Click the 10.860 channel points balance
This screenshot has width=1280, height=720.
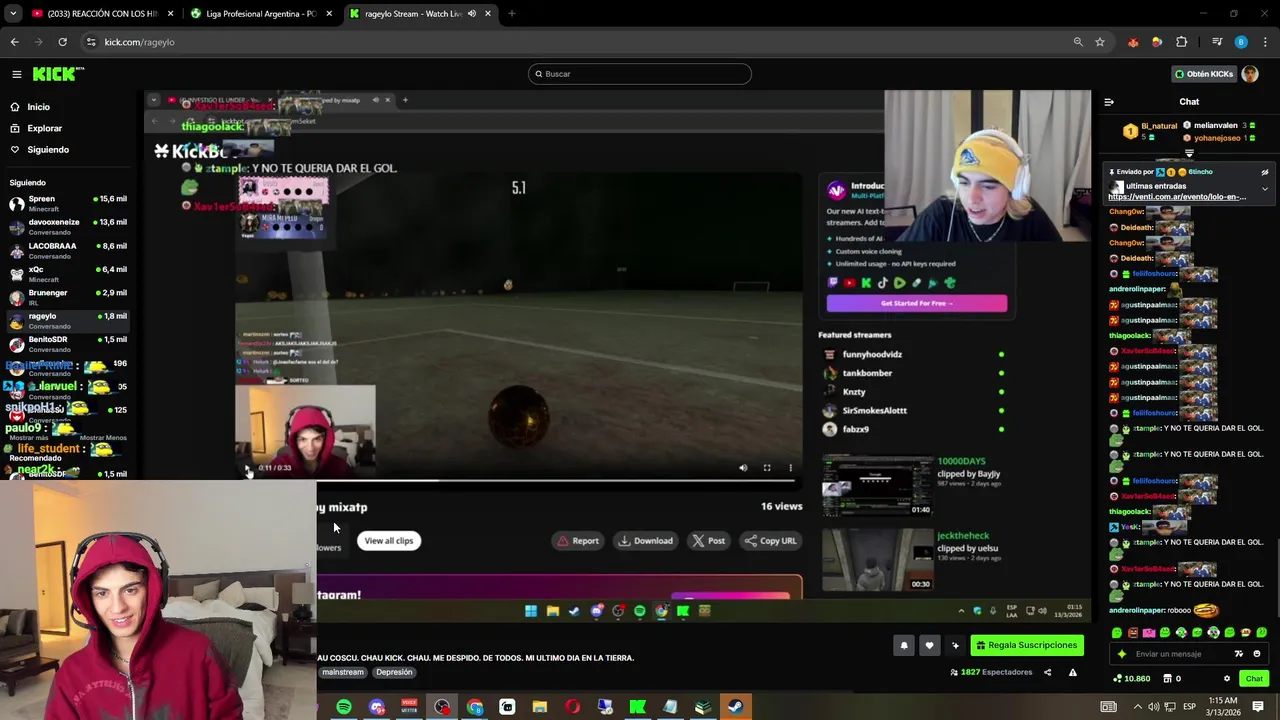pyautogui.click(x=1132, y=679)
